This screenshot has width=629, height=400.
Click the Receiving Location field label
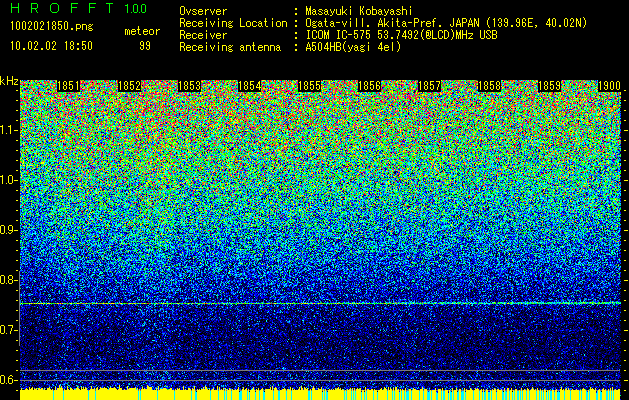[233, 23]
